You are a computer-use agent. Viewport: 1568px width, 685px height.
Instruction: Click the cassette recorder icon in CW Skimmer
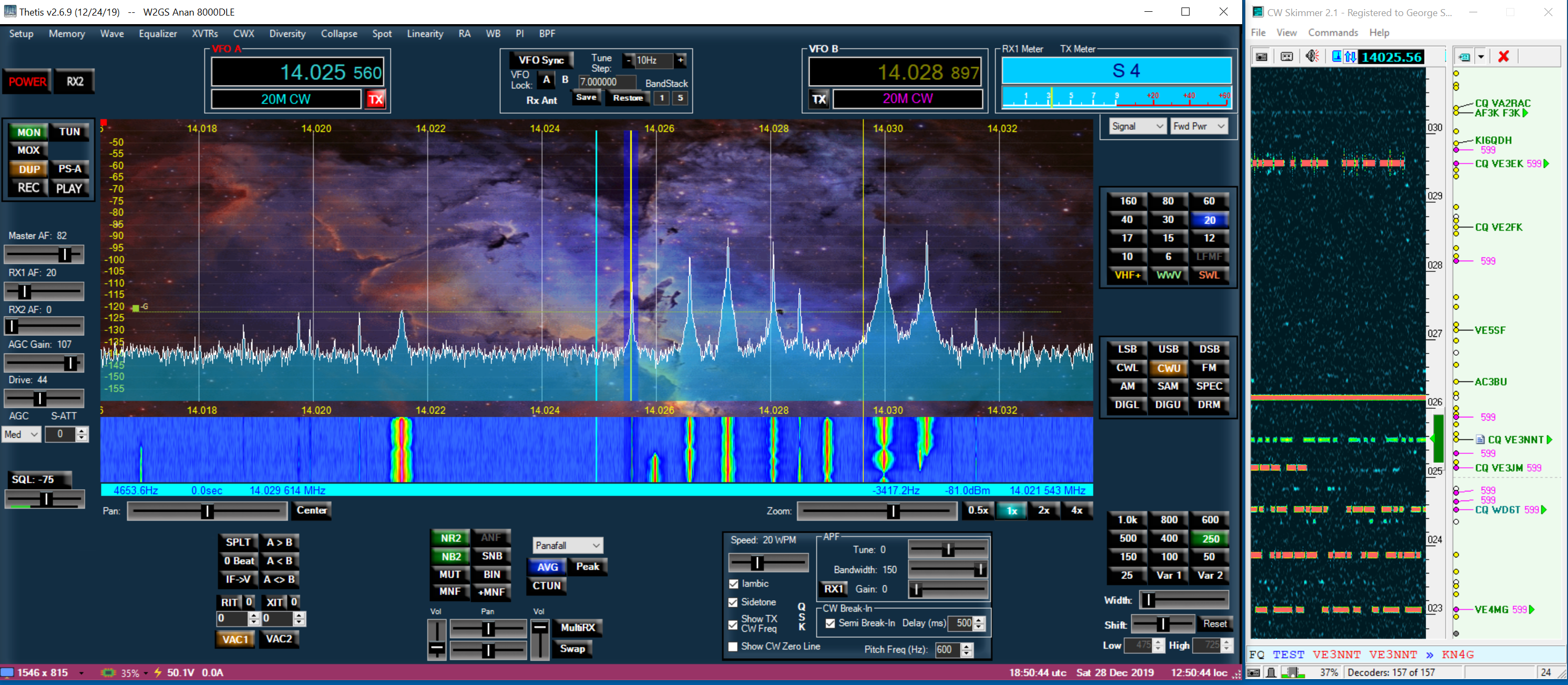[1286, 56]
